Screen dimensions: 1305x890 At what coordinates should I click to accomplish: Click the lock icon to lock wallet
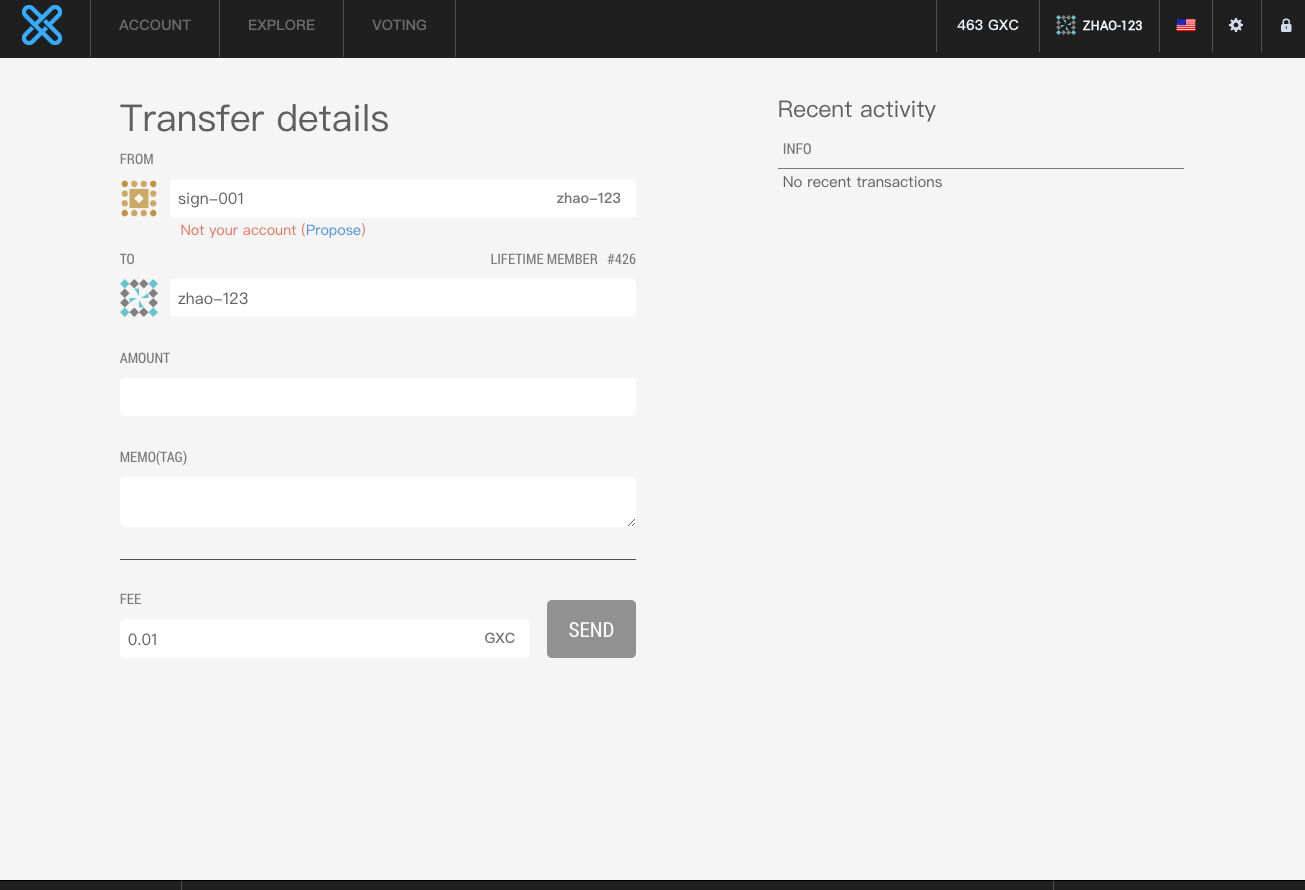(x=1286, y=25)
